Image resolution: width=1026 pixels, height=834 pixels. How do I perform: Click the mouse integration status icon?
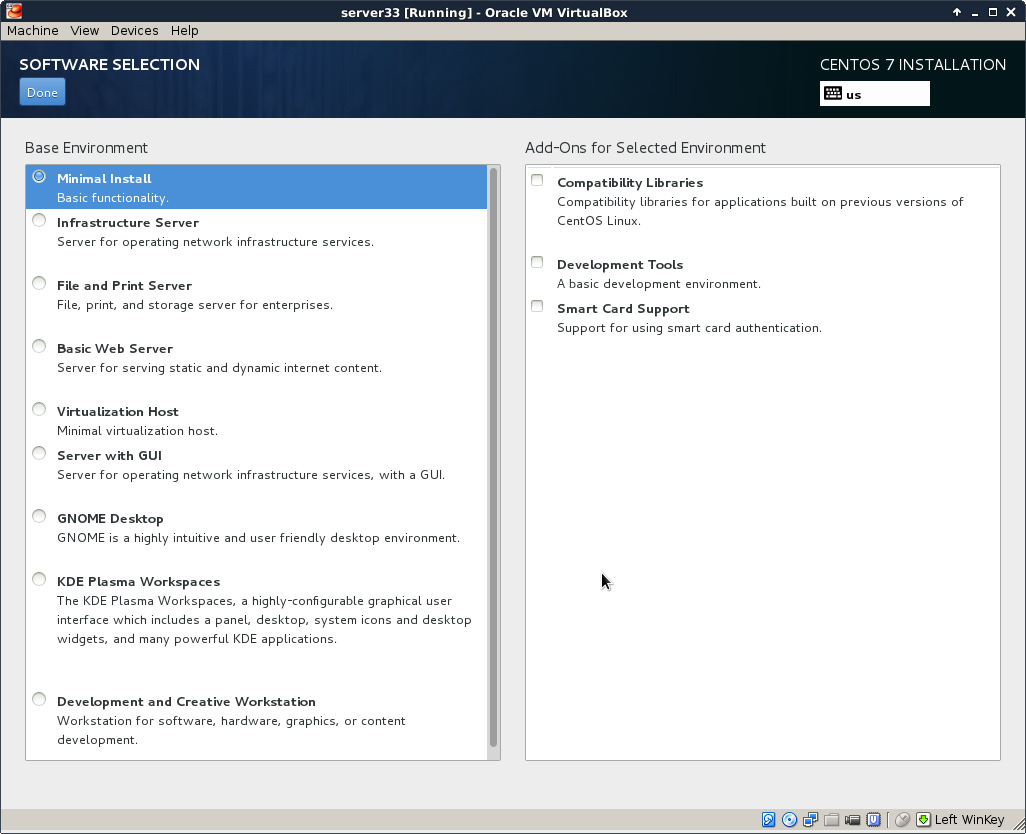click(x=902, y=820)
